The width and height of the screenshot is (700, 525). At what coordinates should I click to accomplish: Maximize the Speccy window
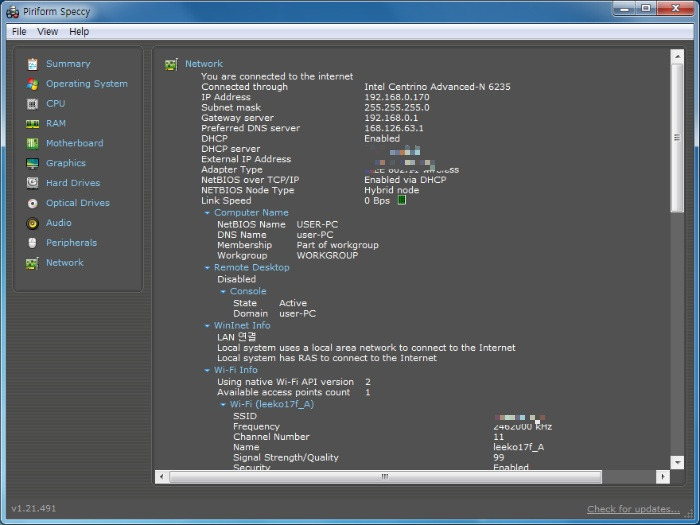tap(646, 8)
